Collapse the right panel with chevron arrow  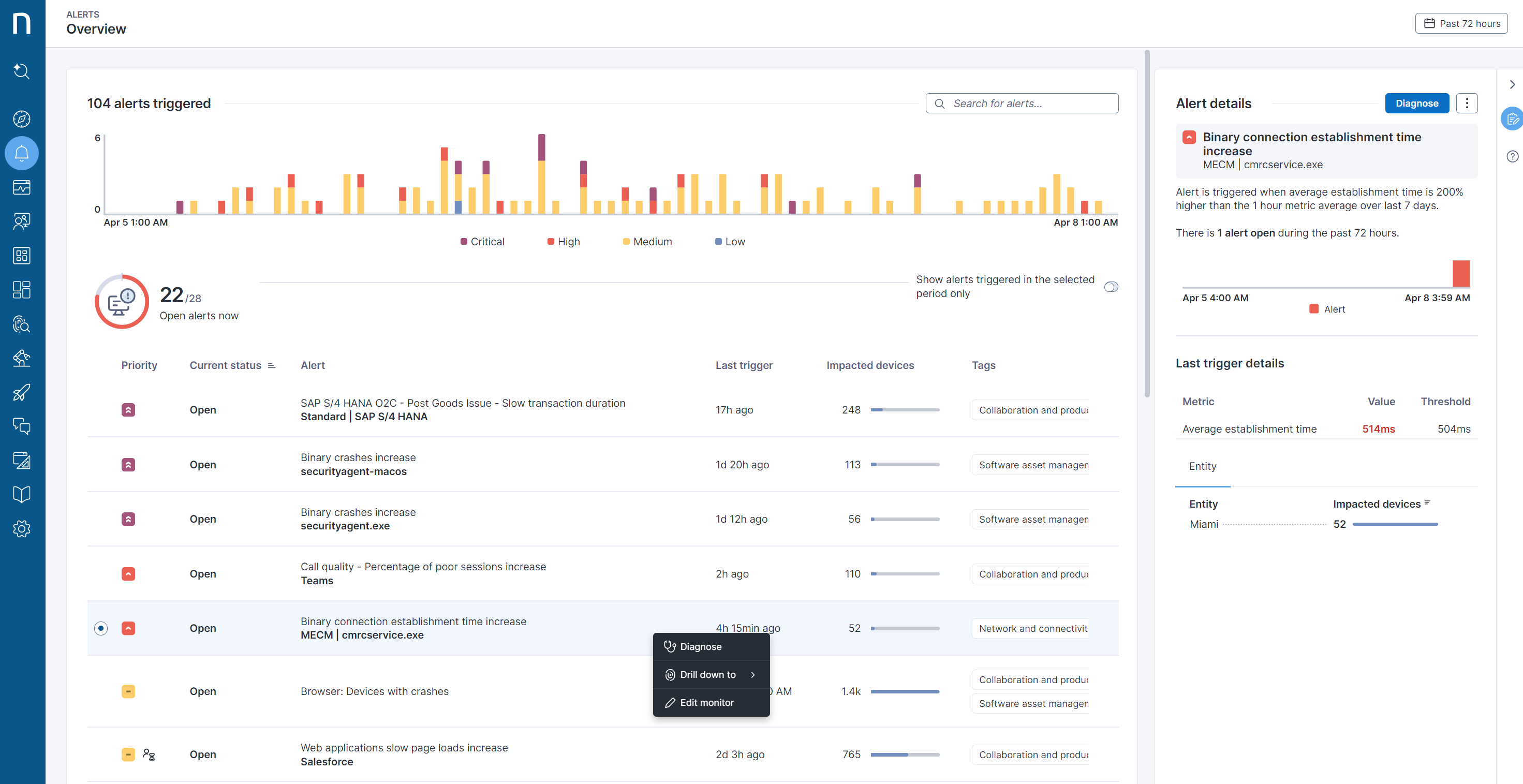[x=1512, y=84]
